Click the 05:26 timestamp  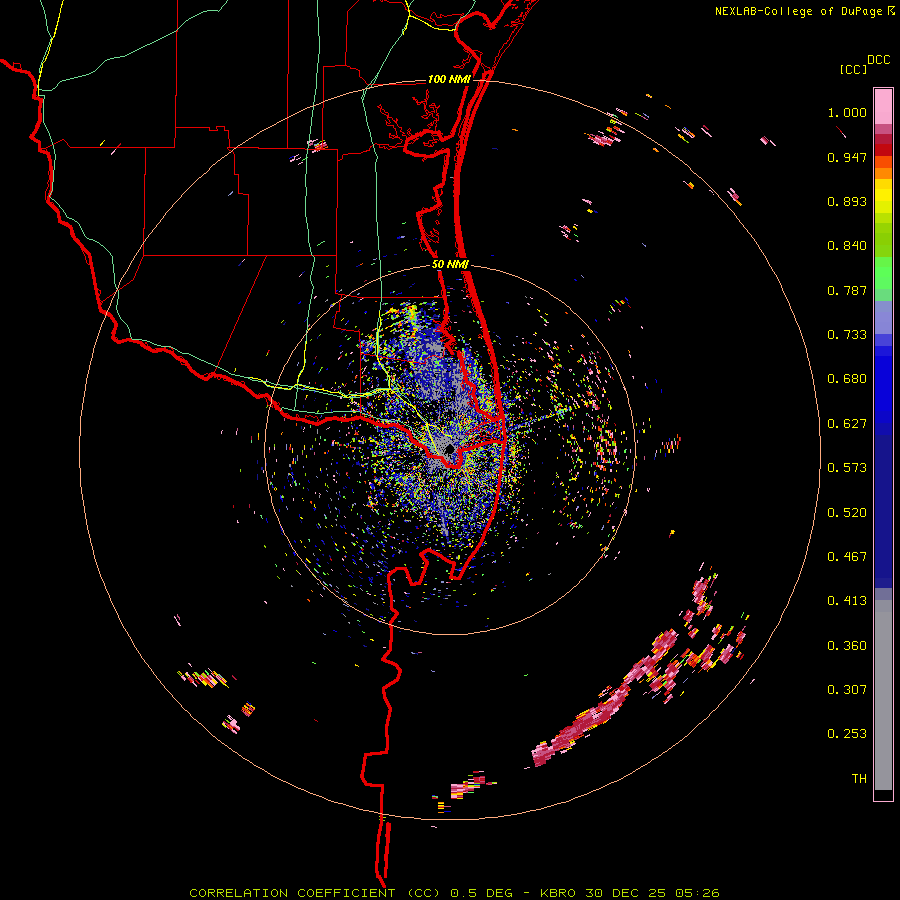click(x=696, y=893)
